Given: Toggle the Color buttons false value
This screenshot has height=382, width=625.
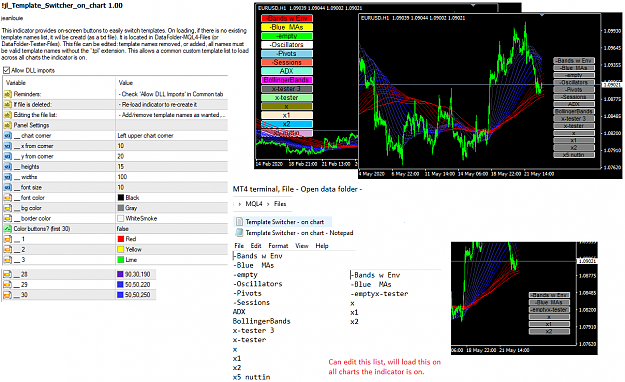Looking at the screenshot, I should [123, 228].
